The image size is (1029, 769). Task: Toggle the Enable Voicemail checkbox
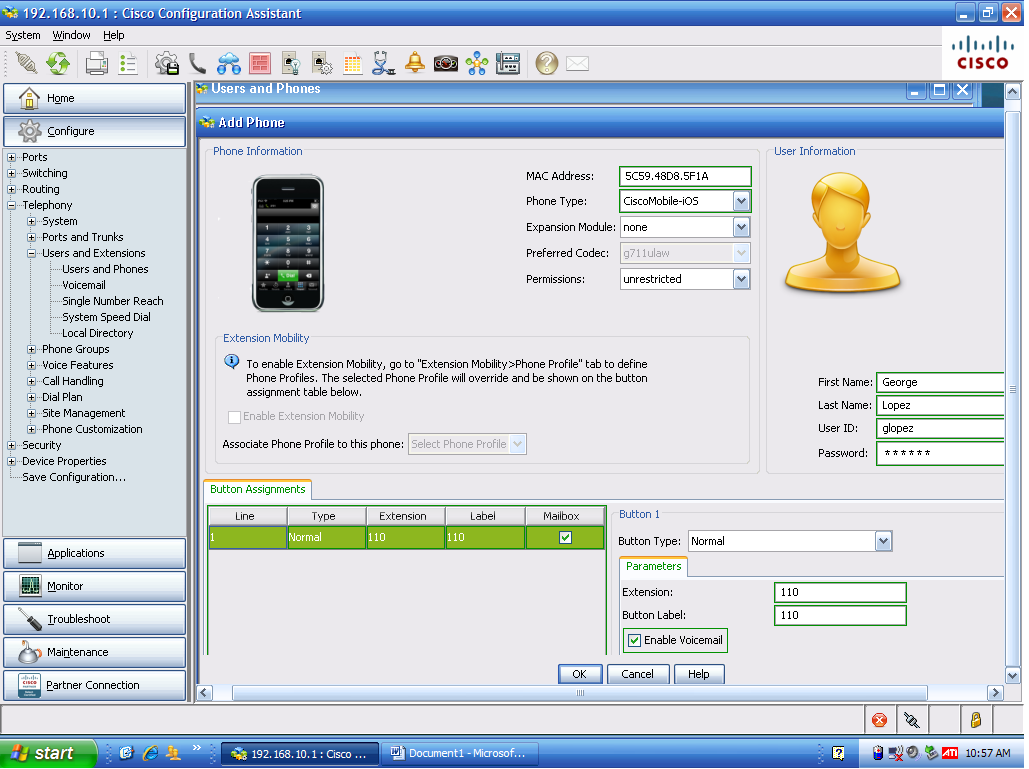pos(635,640)
